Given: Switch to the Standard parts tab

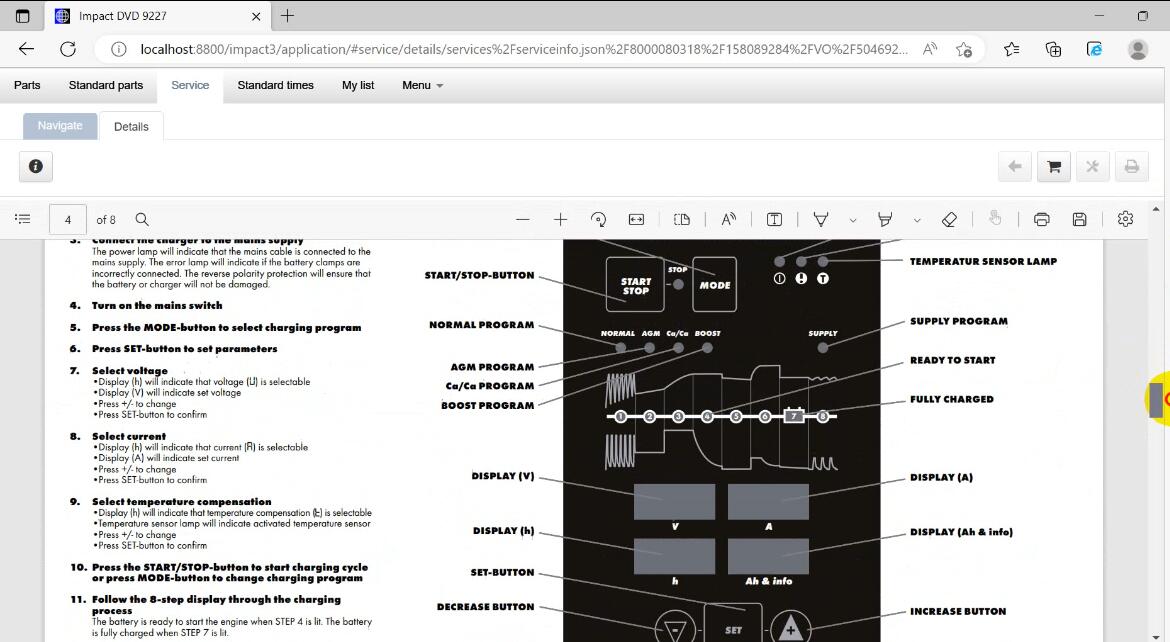Looking at the screenshot, I should 106,85.
